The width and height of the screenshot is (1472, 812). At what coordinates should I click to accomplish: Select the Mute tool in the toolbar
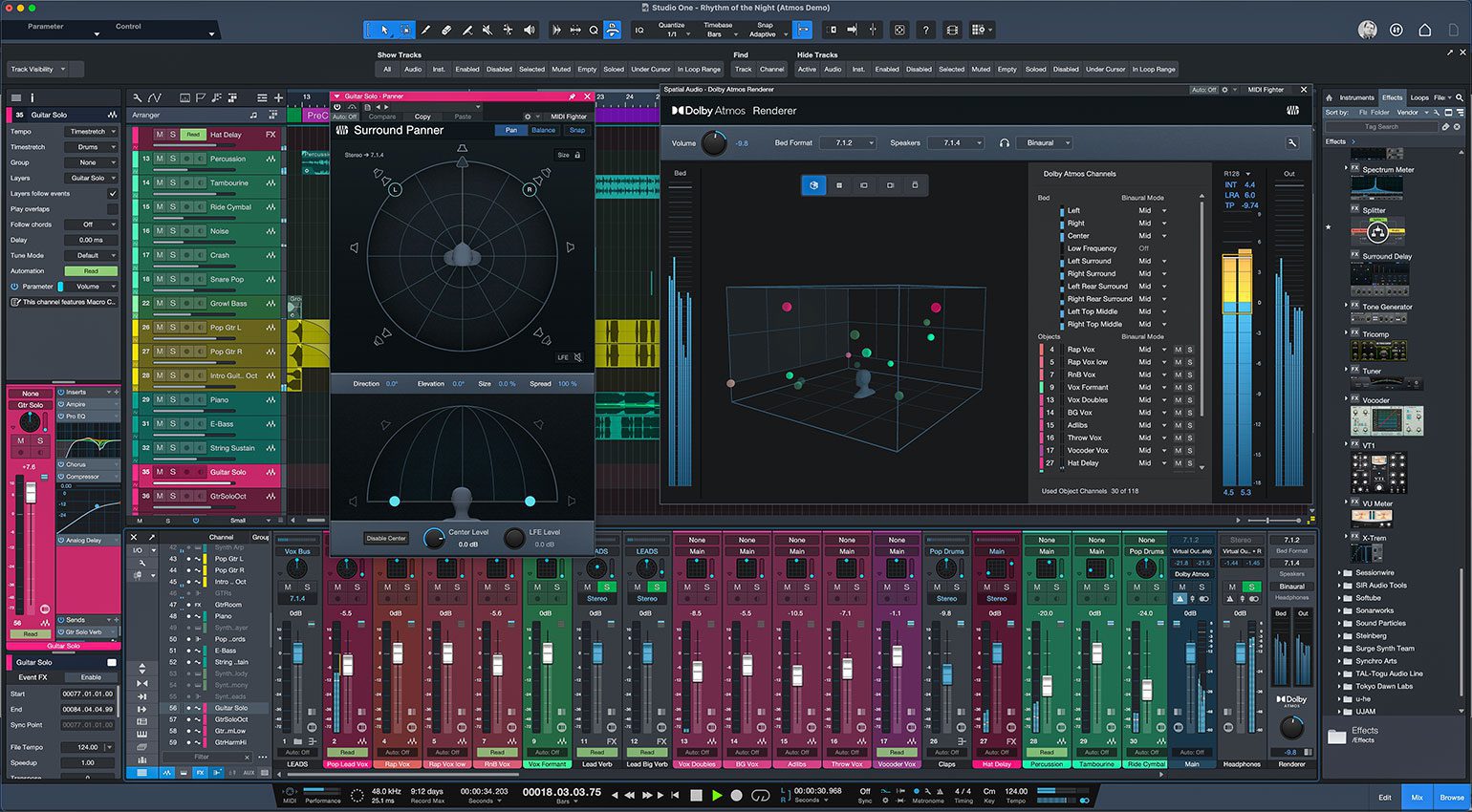(x=486, y=30)
